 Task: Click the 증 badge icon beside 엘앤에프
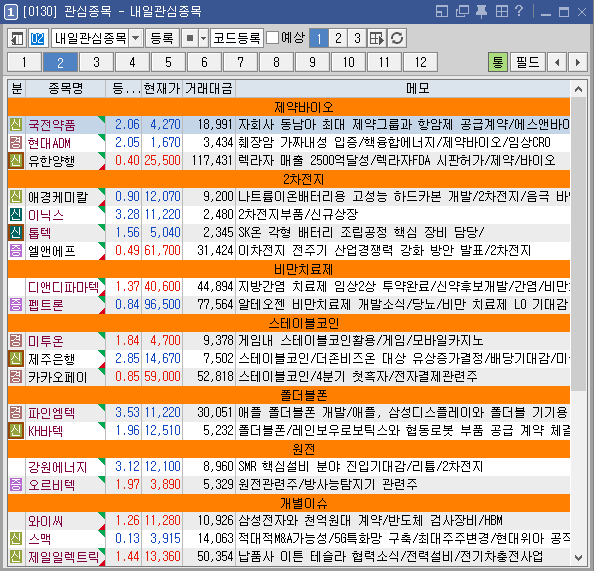coord(16,250)
